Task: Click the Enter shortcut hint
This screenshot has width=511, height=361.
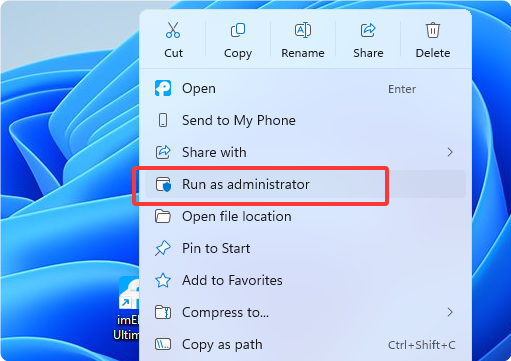Action: [402, 89]
